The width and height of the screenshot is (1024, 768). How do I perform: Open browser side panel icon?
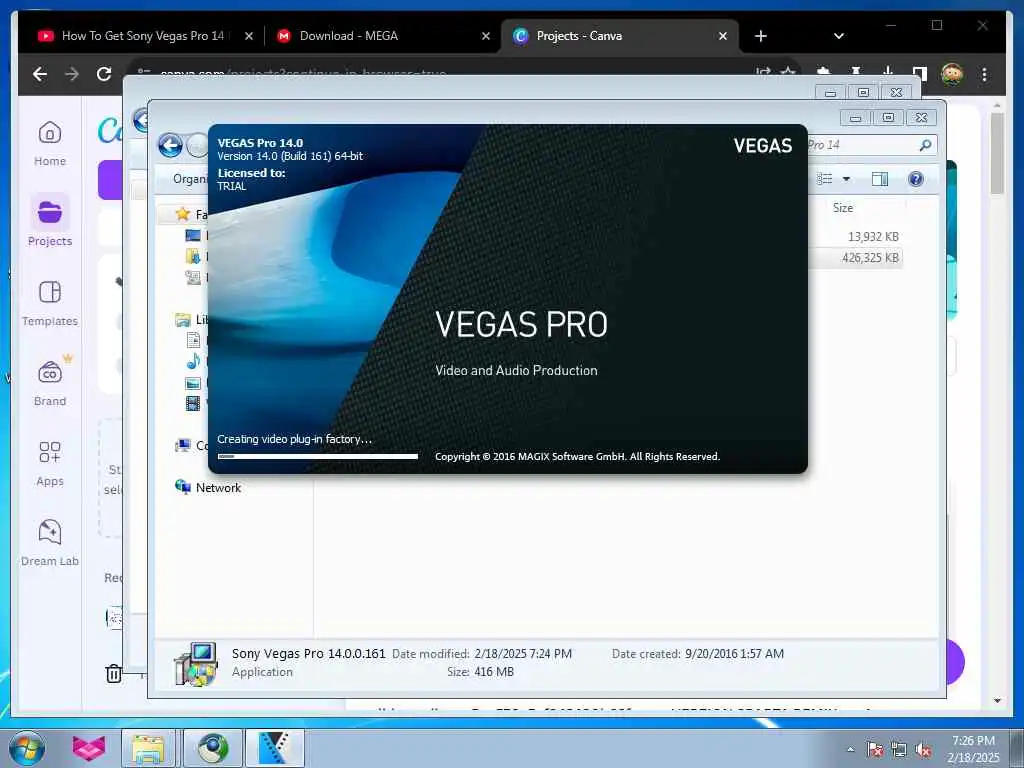pos(920,72)
